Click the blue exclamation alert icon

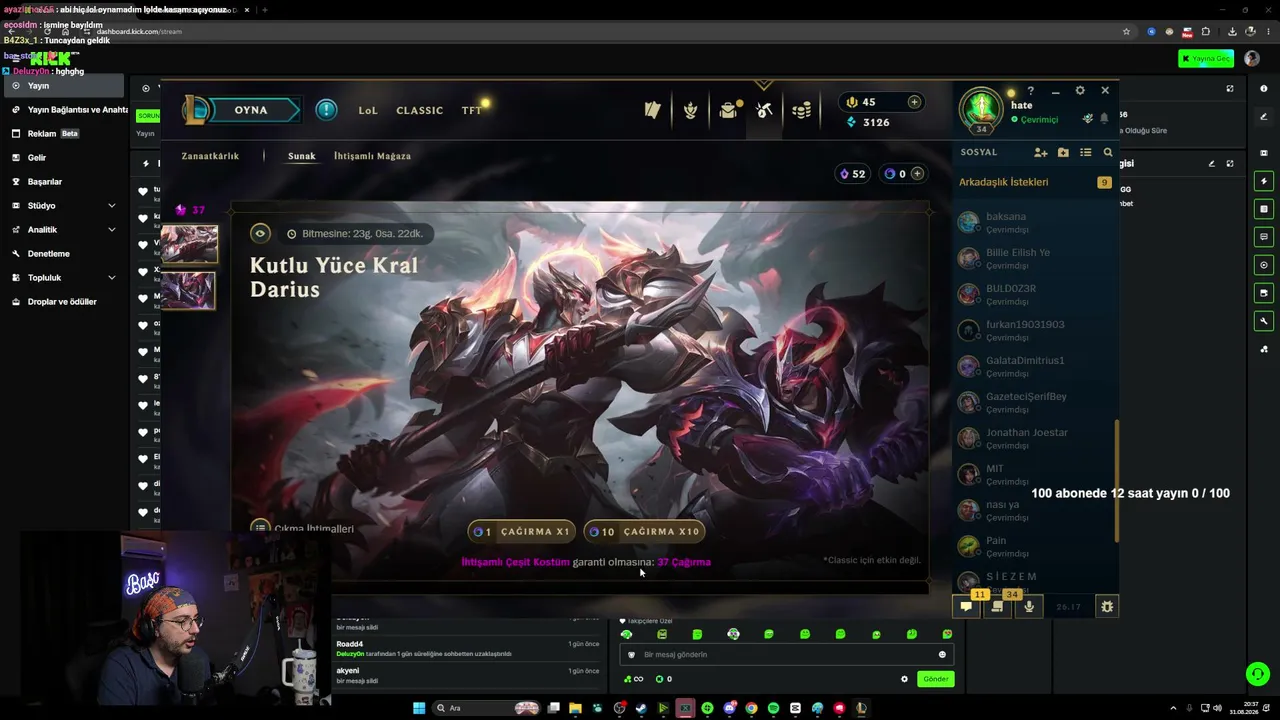(x=326, y=109)
